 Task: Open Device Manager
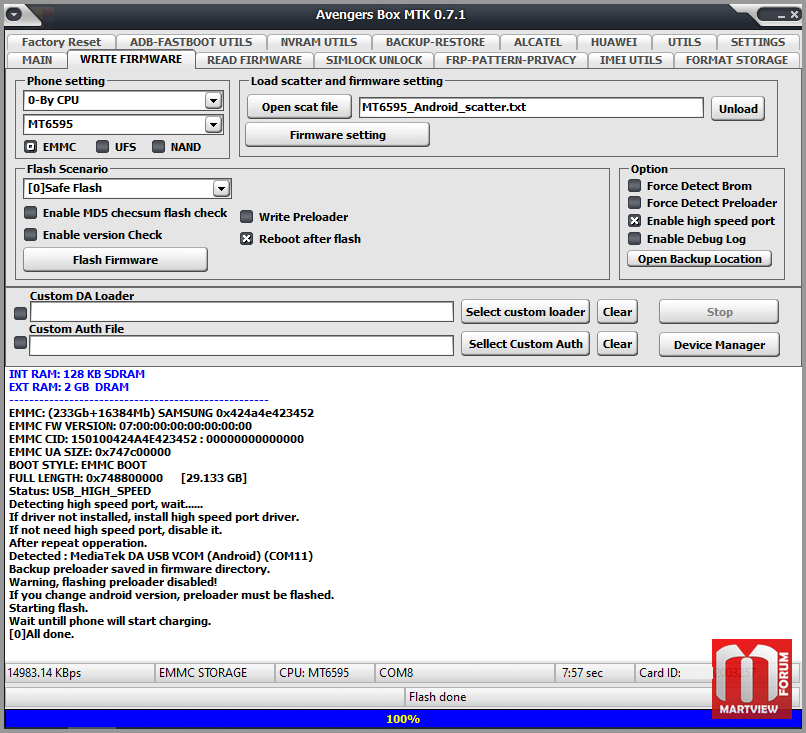click(x=719, y=345)
